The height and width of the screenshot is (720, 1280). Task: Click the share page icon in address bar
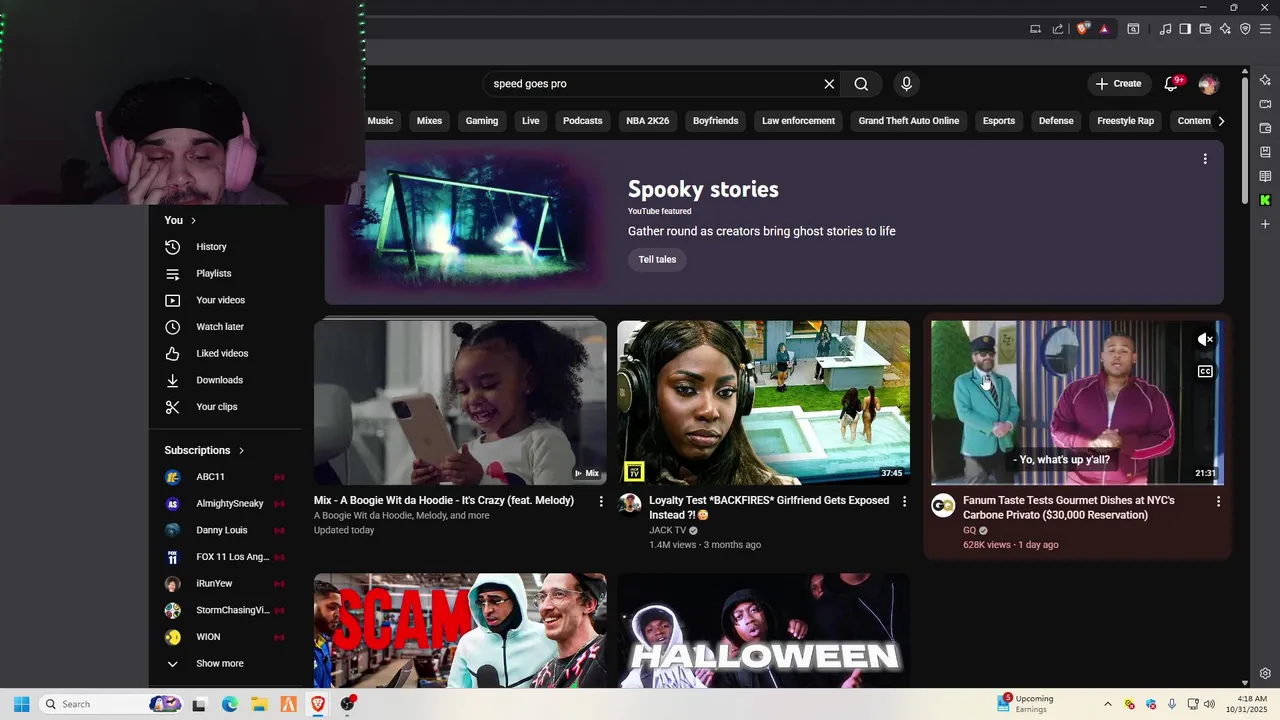(1058, 29)
